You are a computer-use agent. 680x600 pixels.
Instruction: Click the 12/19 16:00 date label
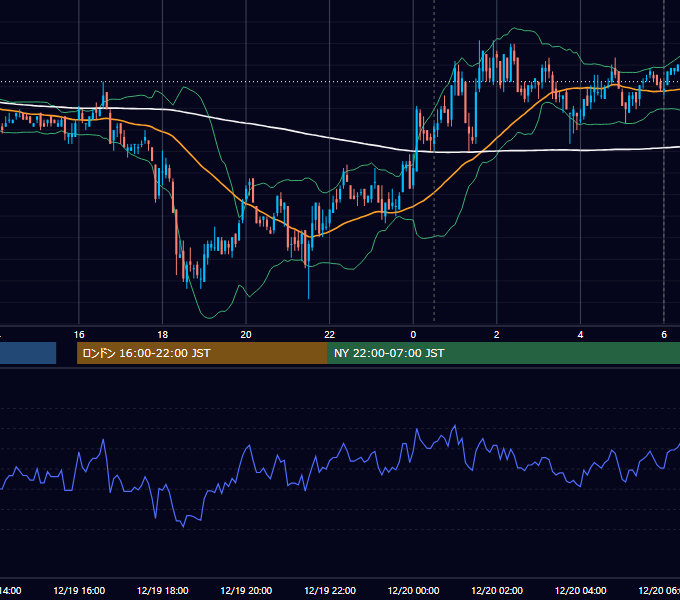tap(79, 590)
